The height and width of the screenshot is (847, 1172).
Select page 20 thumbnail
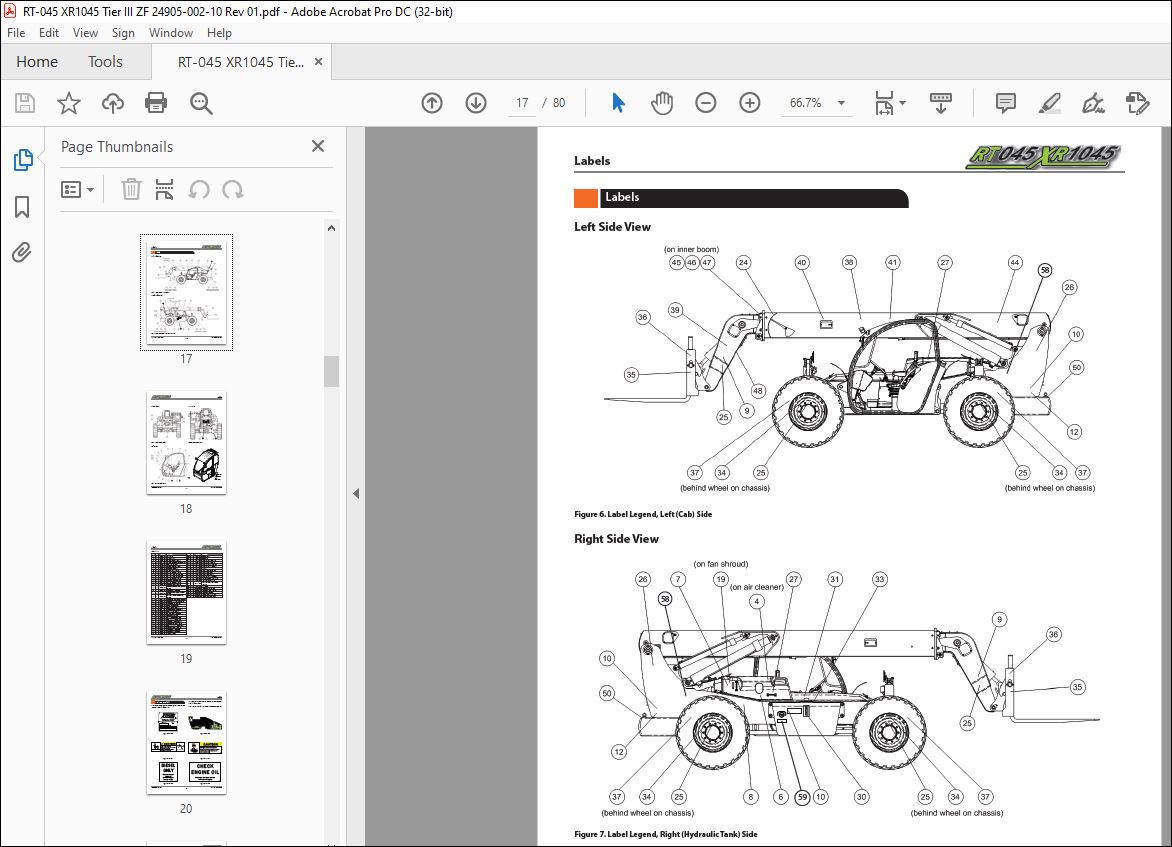pyautogui.click(x=186, y=742)
